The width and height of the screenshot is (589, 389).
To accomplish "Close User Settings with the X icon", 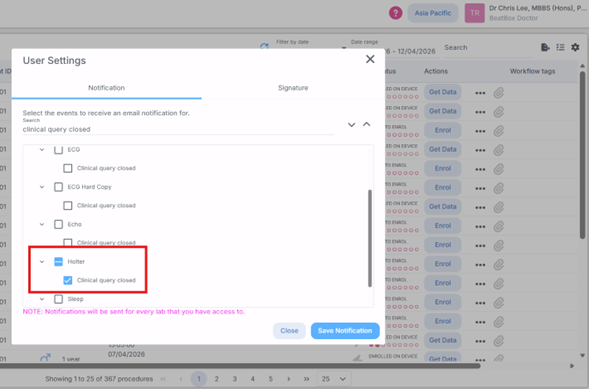I will [x=370, y=59].
